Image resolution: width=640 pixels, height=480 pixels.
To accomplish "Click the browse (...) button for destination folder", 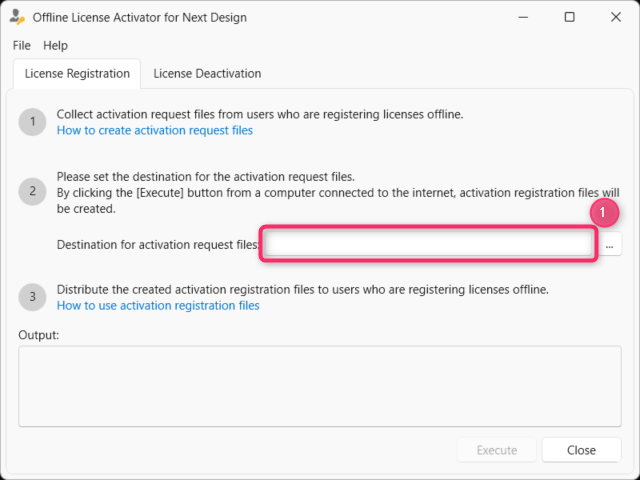I will tap(609, 244).
